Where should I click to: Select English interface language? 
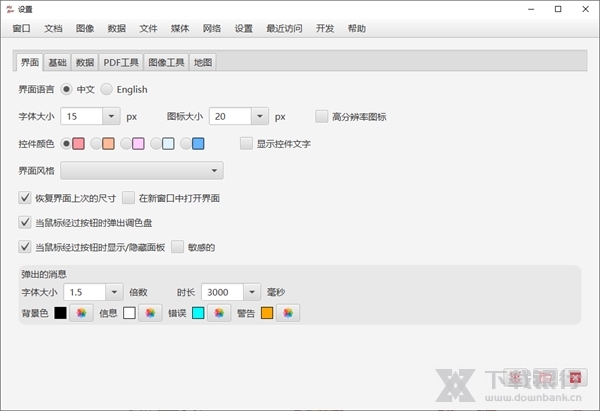click(x=106, y=89)
